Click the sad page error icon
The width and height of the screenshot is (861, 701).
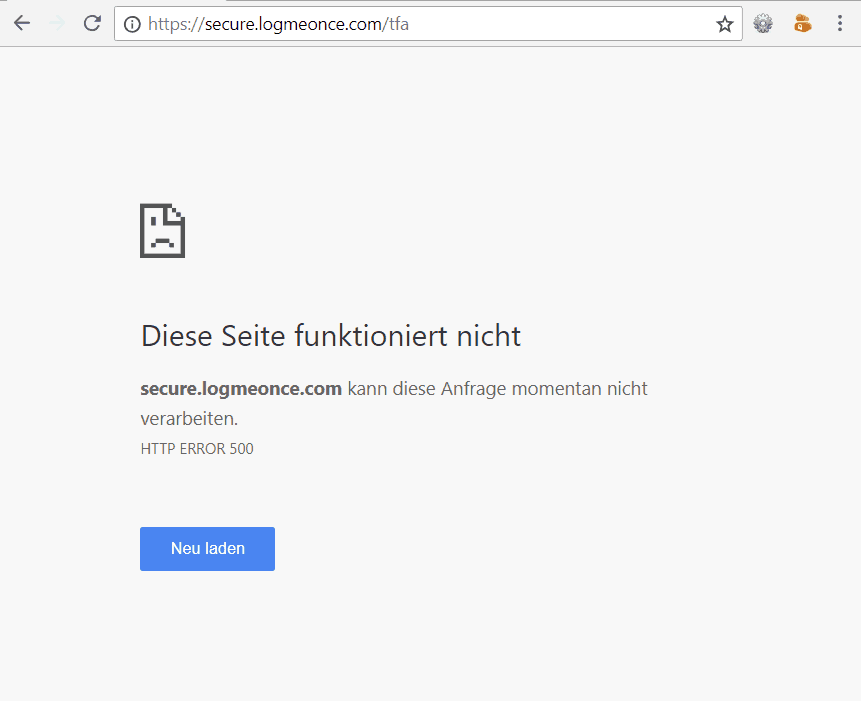[x=163, y=231]
